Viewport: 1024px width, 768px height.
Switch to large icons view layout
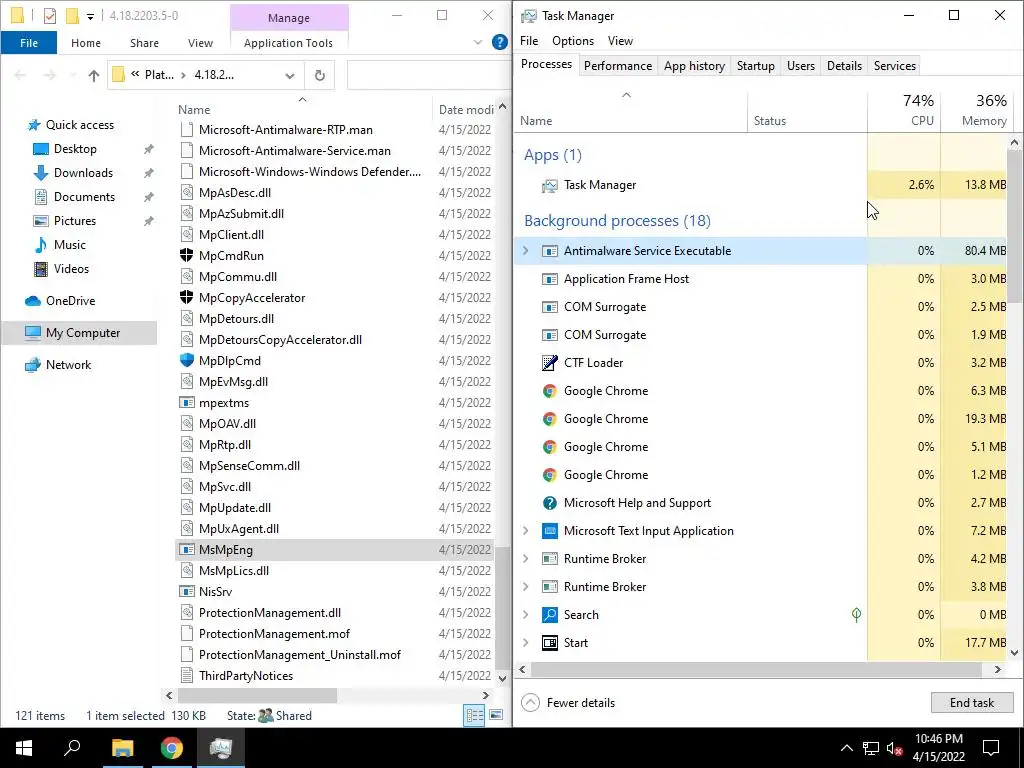coord(496,715)
